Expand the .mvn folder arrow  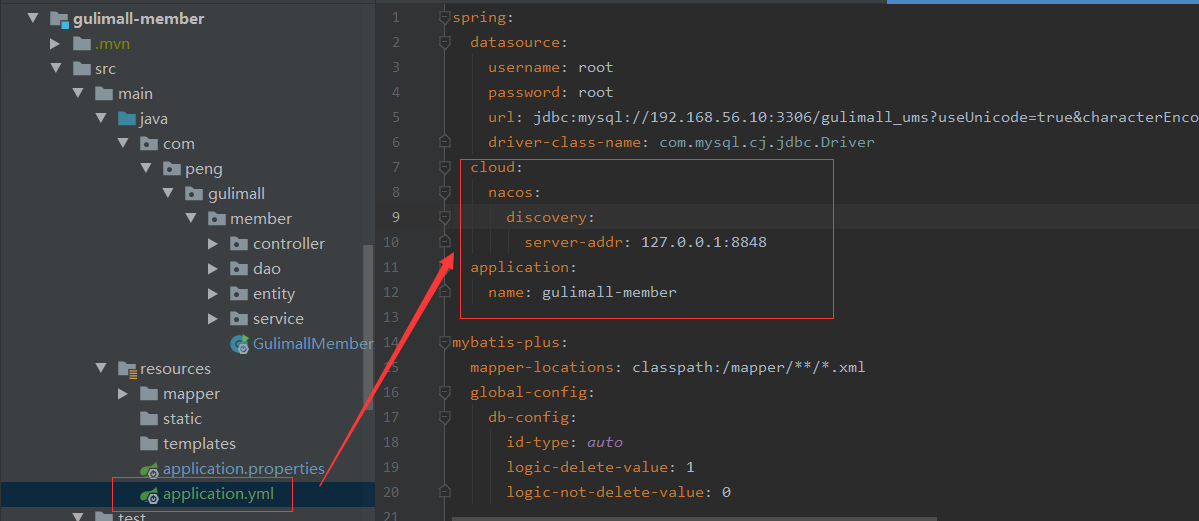click(x=55, y=44)
